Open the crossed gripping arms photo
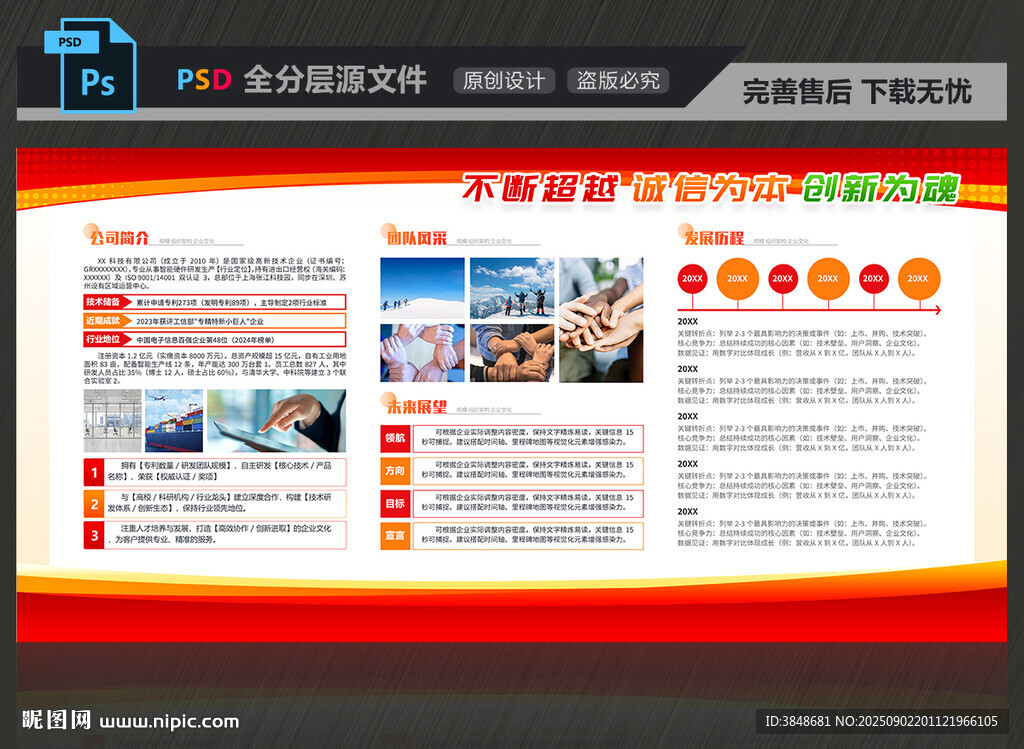Image resolution: width=1024 pixels, height=749 pixels. (x=512, y=353)
